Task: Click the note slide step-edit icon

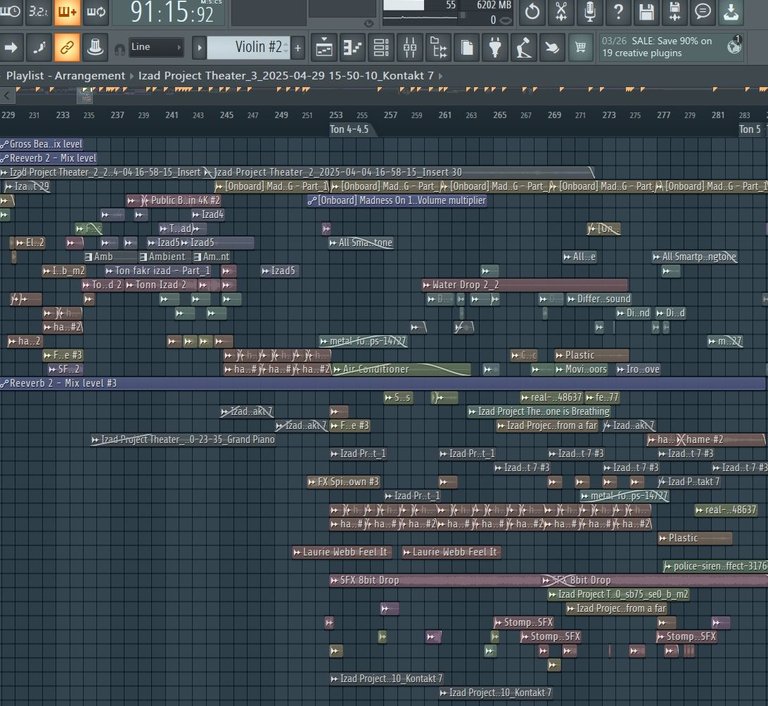Action: tap(39, 48)
